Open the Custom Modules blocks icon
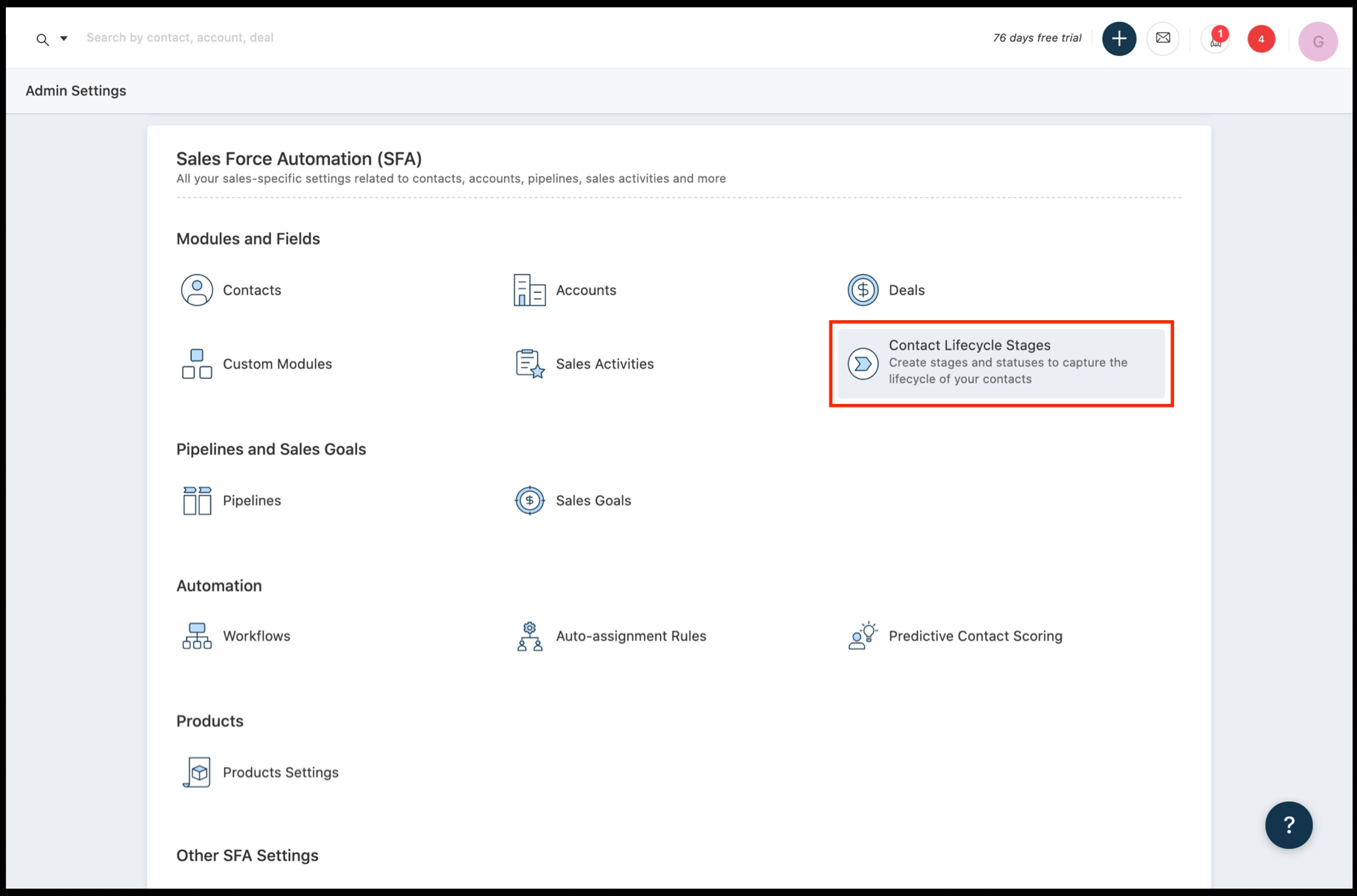This screenshot has width=1357, height=896. tap(197, 364)
